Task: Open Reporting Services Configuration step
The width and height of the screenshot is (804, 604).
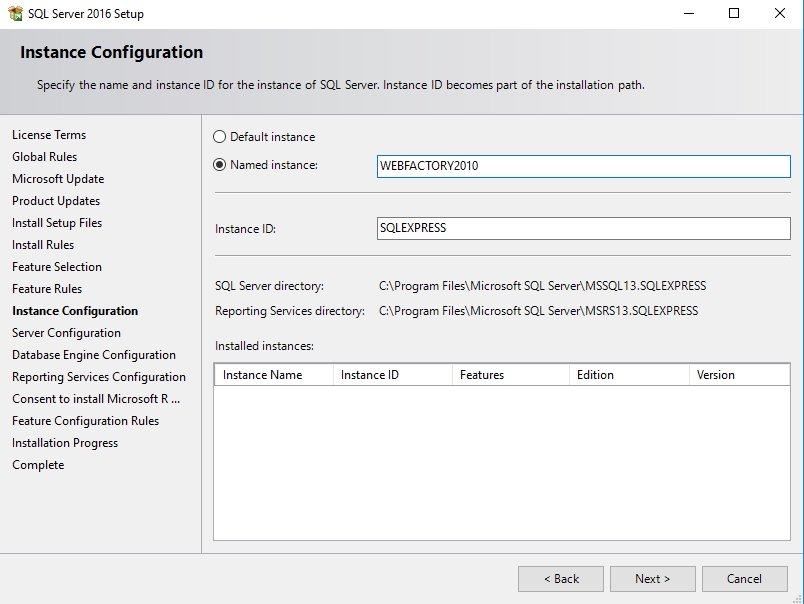Action: (x=99, y=377)
